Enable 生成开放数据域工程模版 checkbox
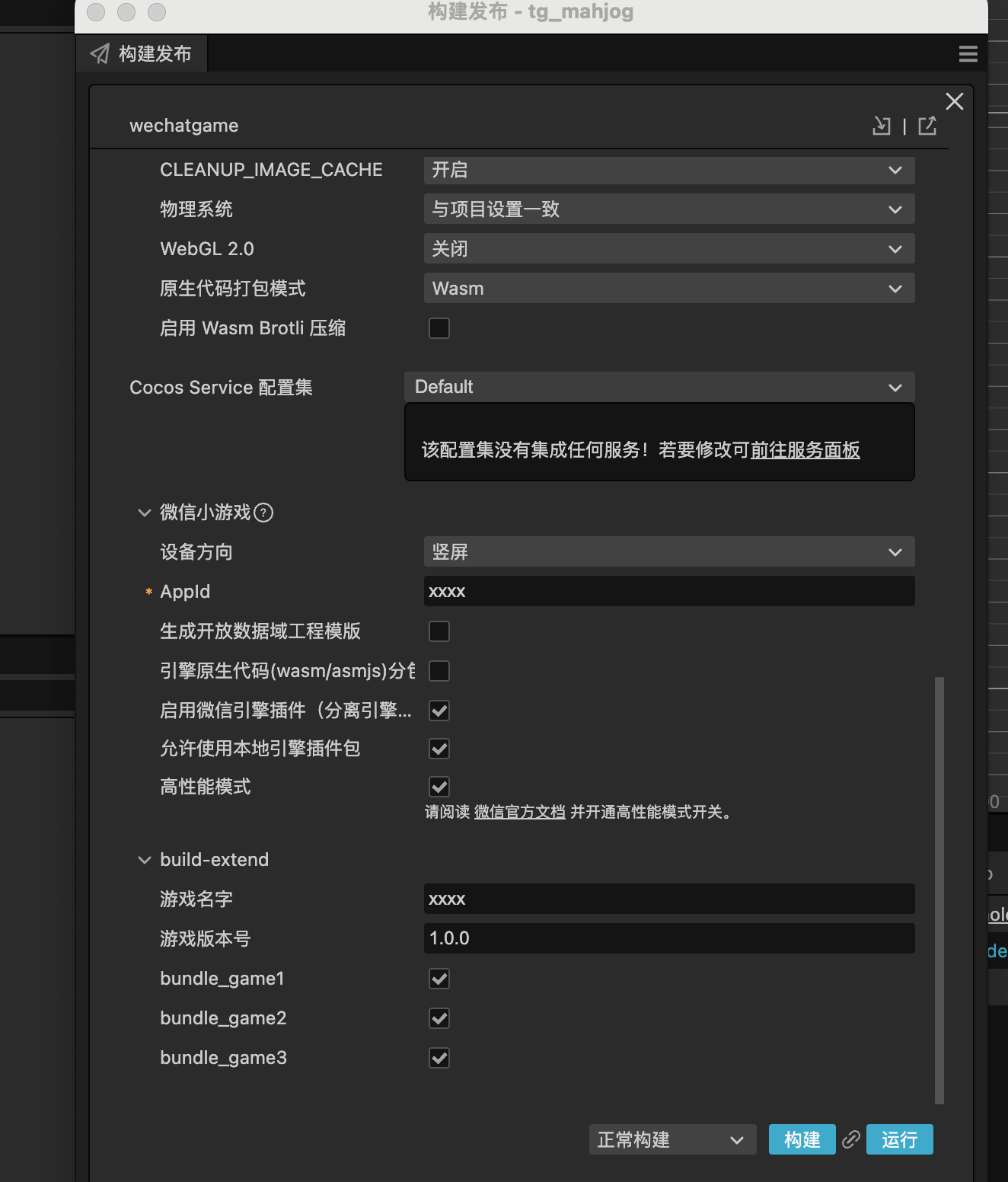 pos(439,631)
